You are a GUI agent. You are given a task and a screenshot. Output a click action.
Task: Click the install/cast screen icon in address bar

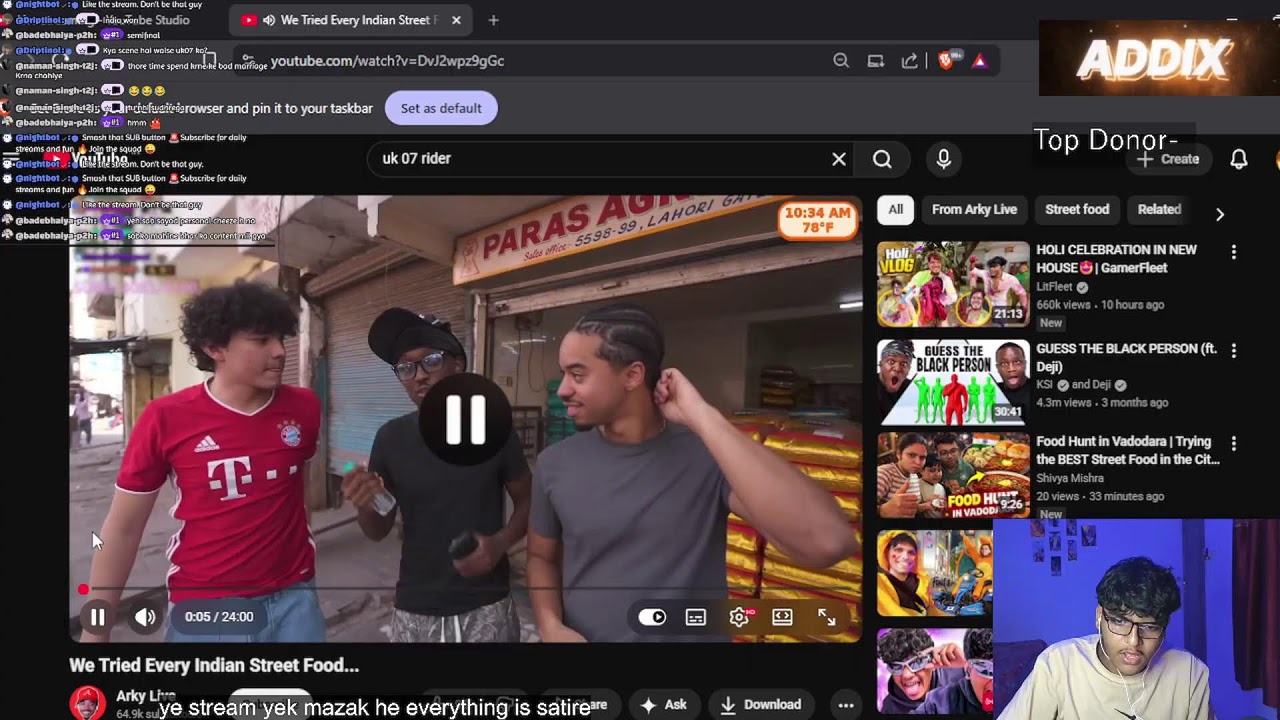(x=876, y=61)
